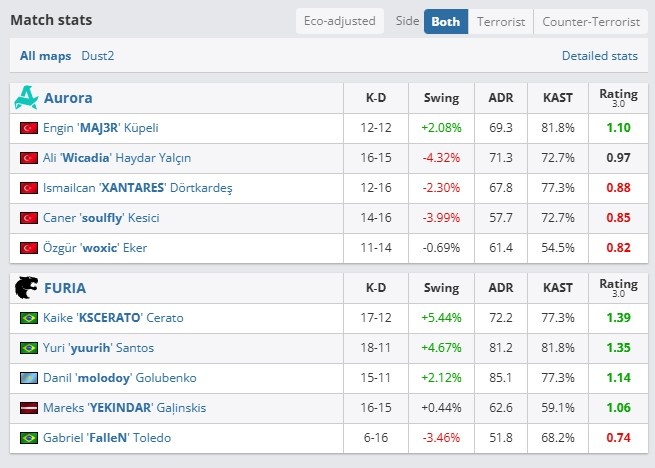Switch to the Dust2 map tab

[x=98, y=56]
